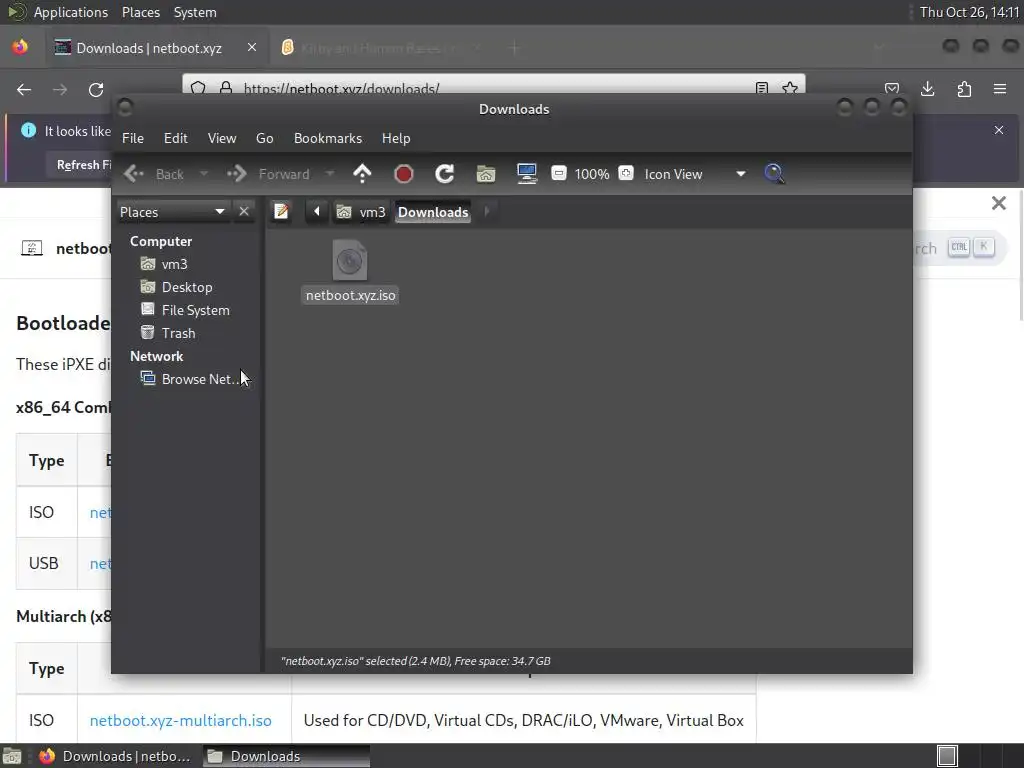Open the Firefox hamburger menu
1024x768 pixels.
point(1000,89)
